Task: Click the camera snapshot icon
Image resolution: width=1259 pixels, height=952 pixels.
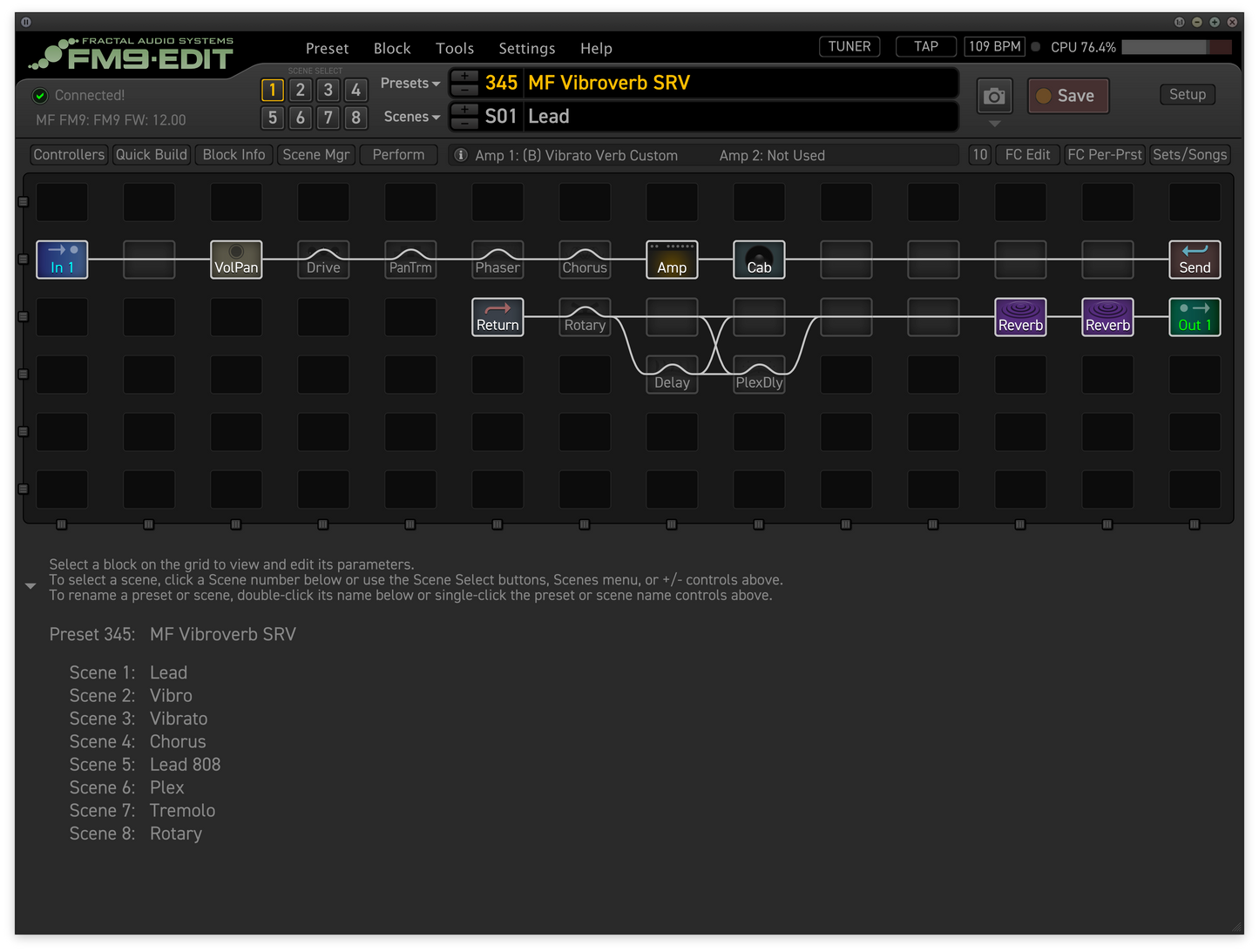Action: pyautogui.click(x=994, y=96)
